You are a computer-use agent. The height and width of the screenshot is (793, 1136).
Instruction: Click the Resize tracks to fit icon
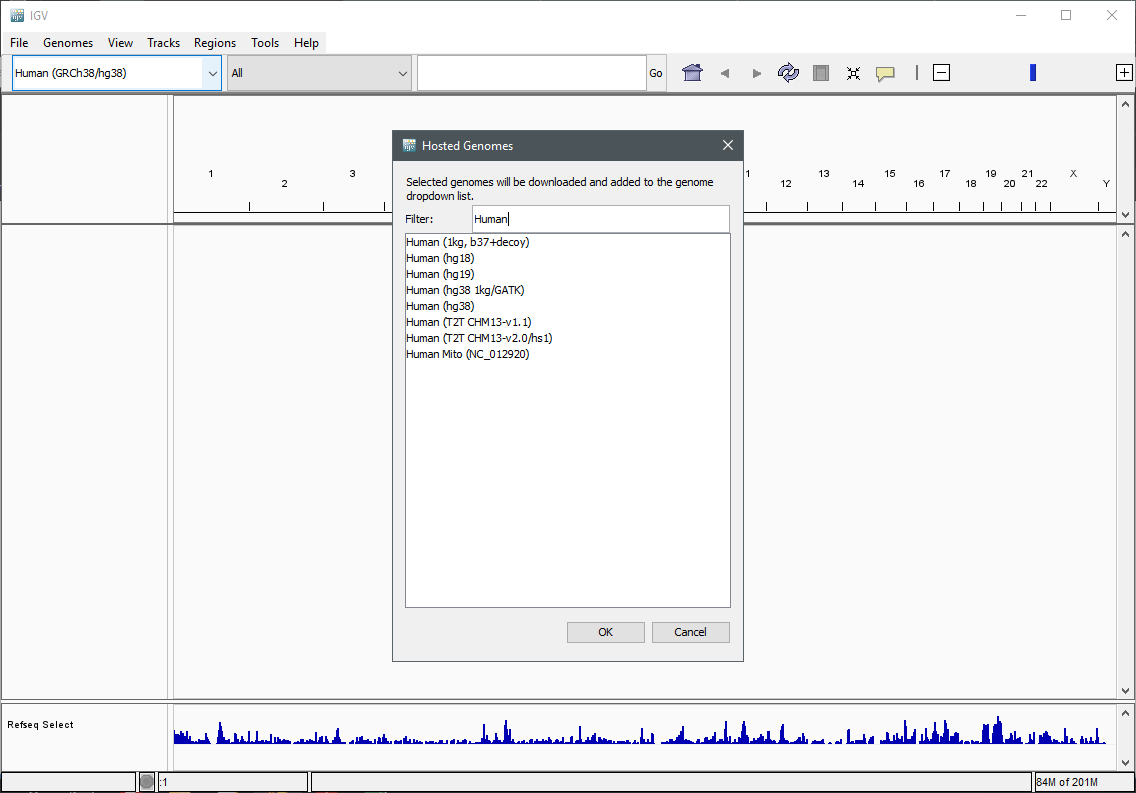click(853, 73)
